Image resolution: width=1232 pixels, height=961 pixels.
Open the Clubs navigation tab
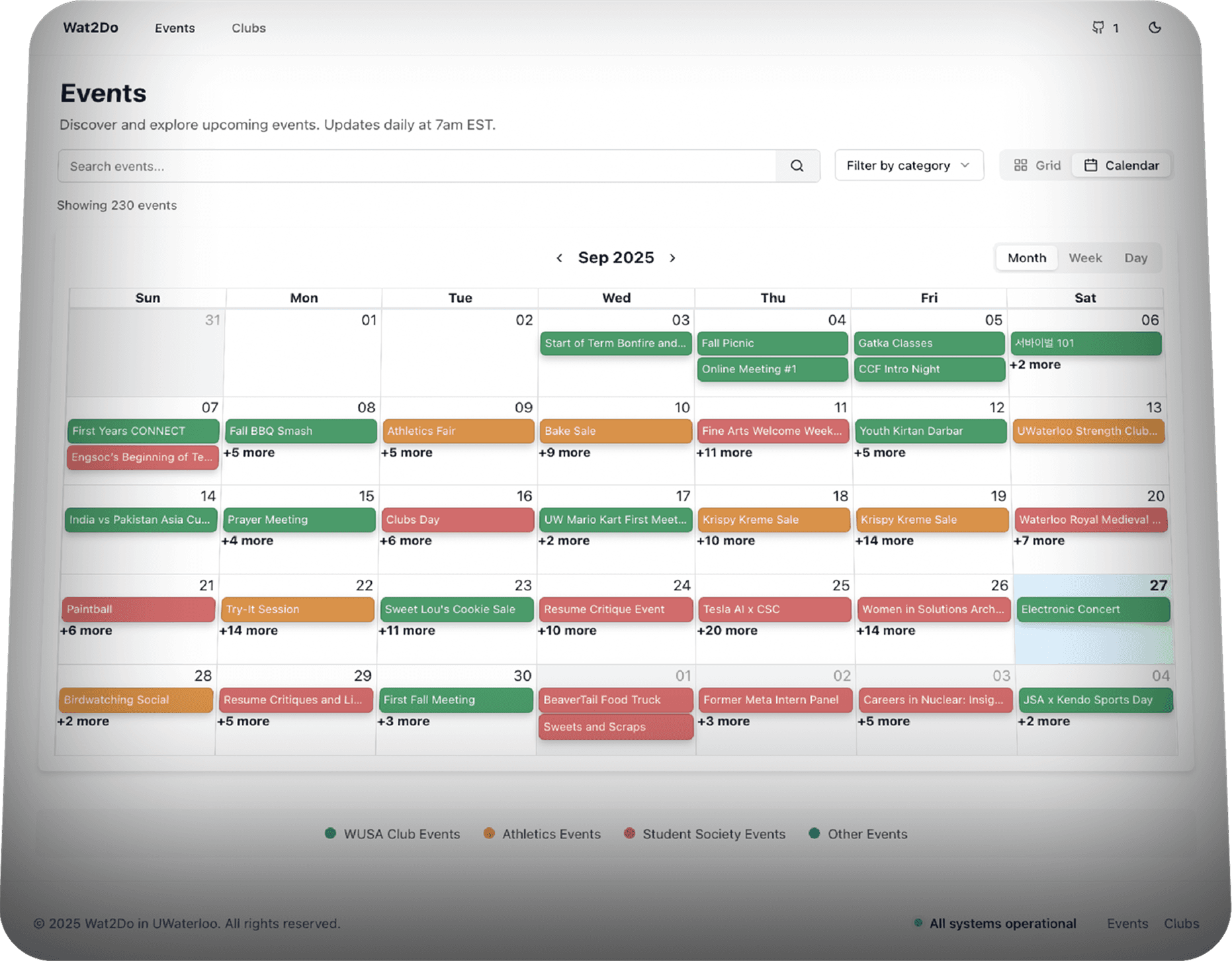(x=248, y=28)
